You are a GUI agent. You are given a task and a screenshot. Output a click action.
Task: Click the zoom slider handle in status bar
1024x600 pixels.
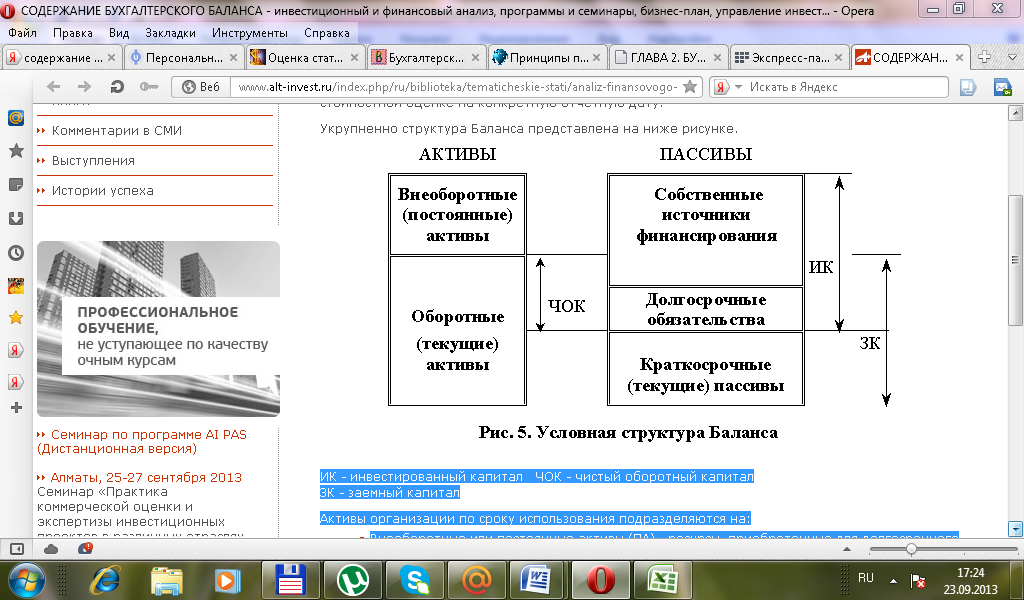[x=911, y=549]
